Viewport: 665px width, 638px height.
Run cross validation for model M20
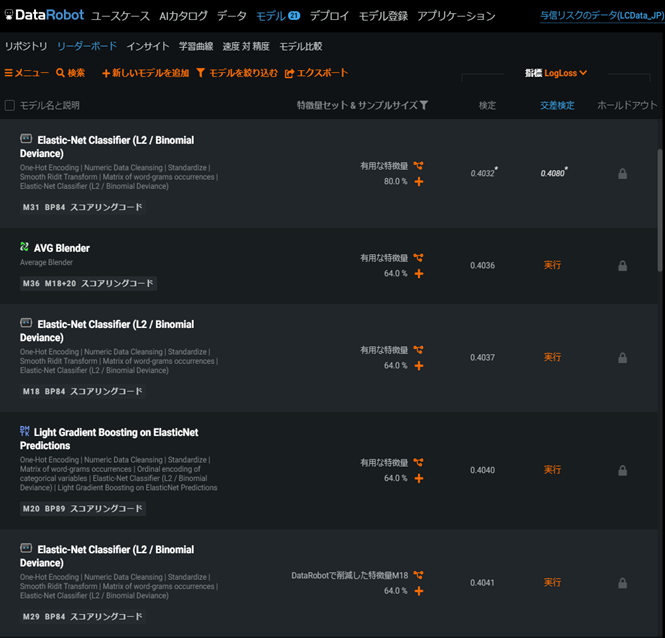pyautogui.click(x=552, y=470)
